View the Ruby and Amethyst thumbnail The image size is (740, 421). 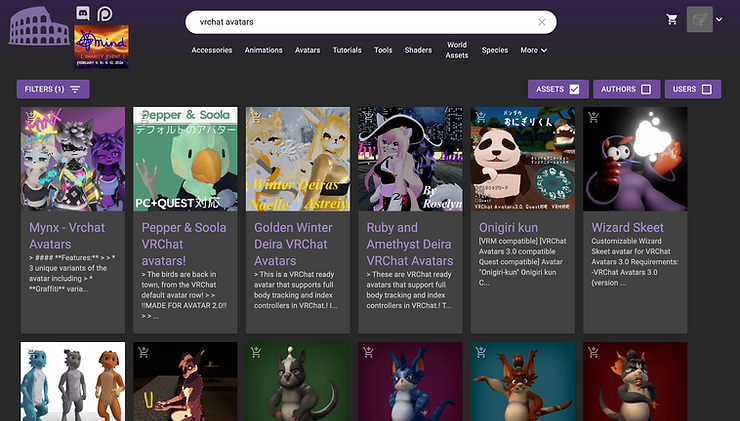tap(410, 159)
